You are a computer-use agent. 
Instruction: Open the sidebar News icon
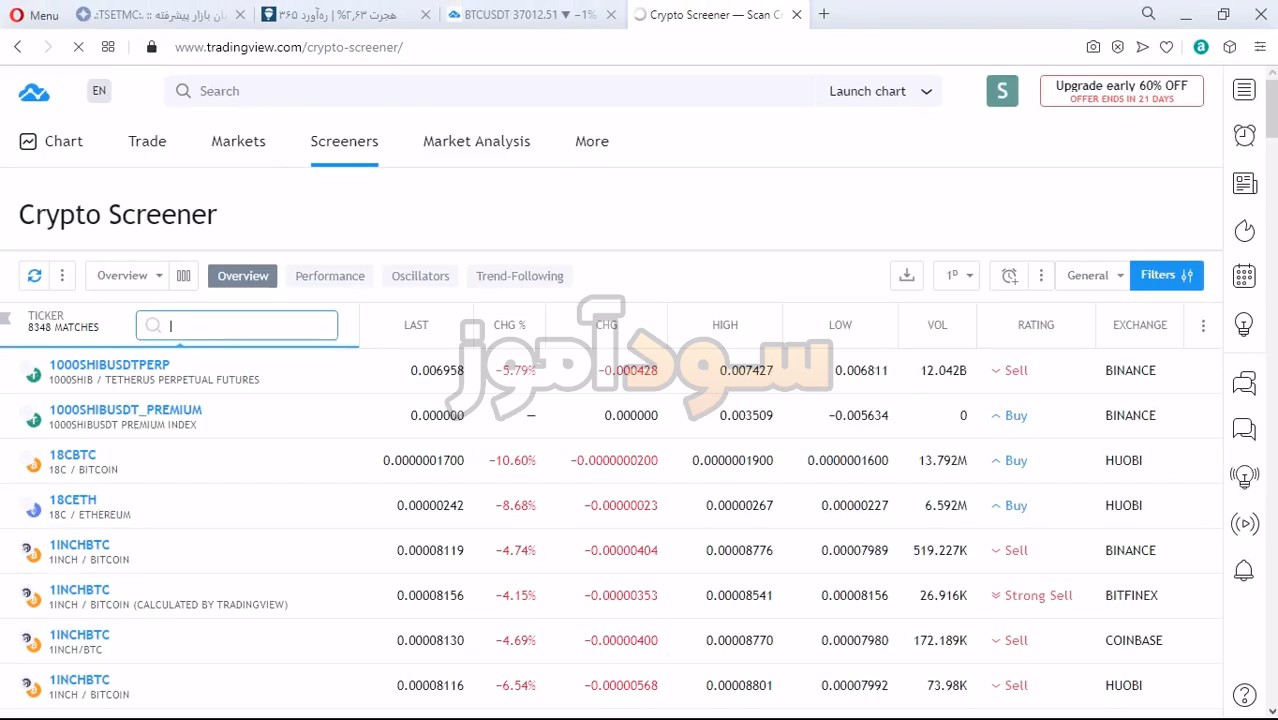click(x=1244, y=183)
